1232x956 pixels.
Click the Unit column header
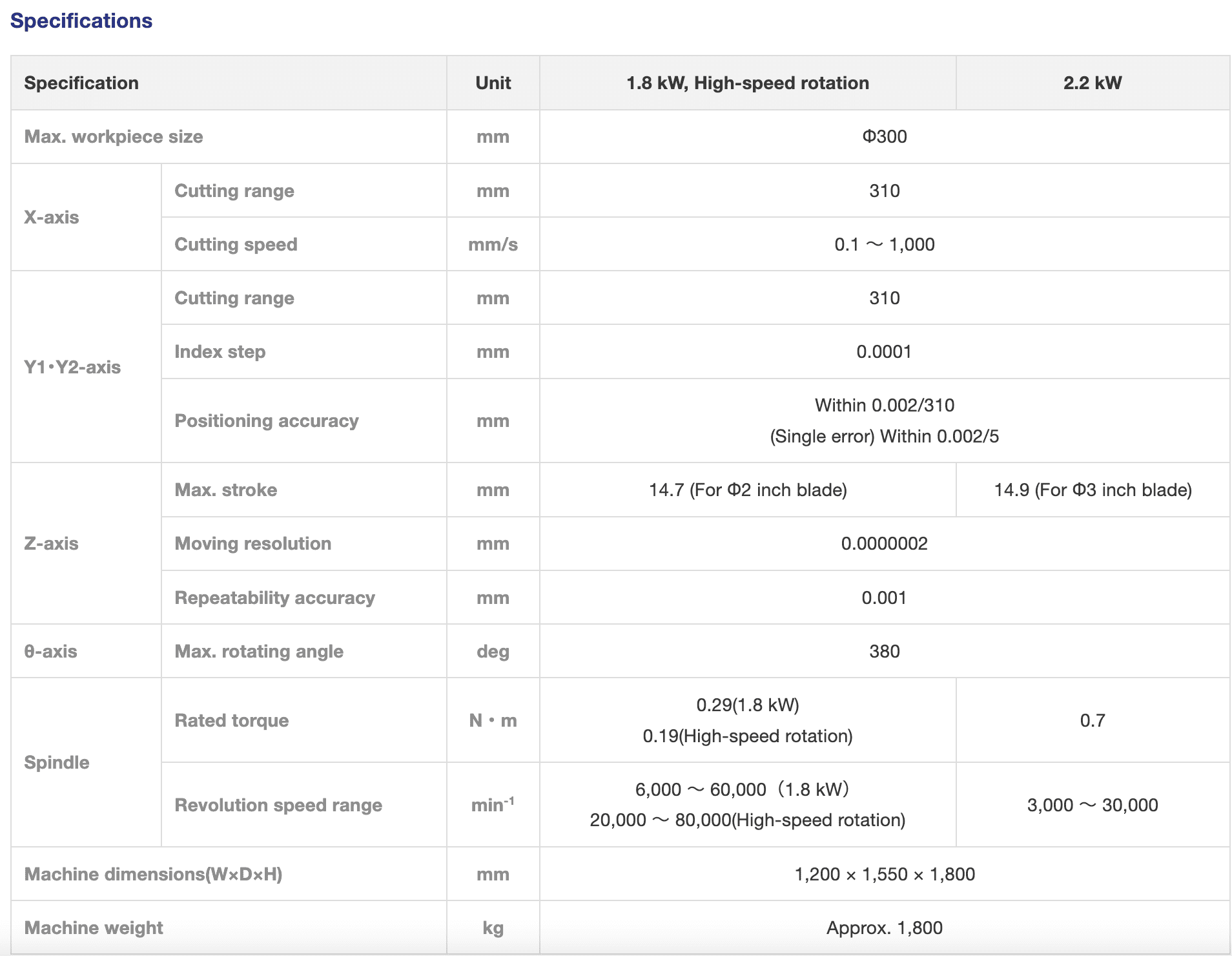click(x=493, y=83)
